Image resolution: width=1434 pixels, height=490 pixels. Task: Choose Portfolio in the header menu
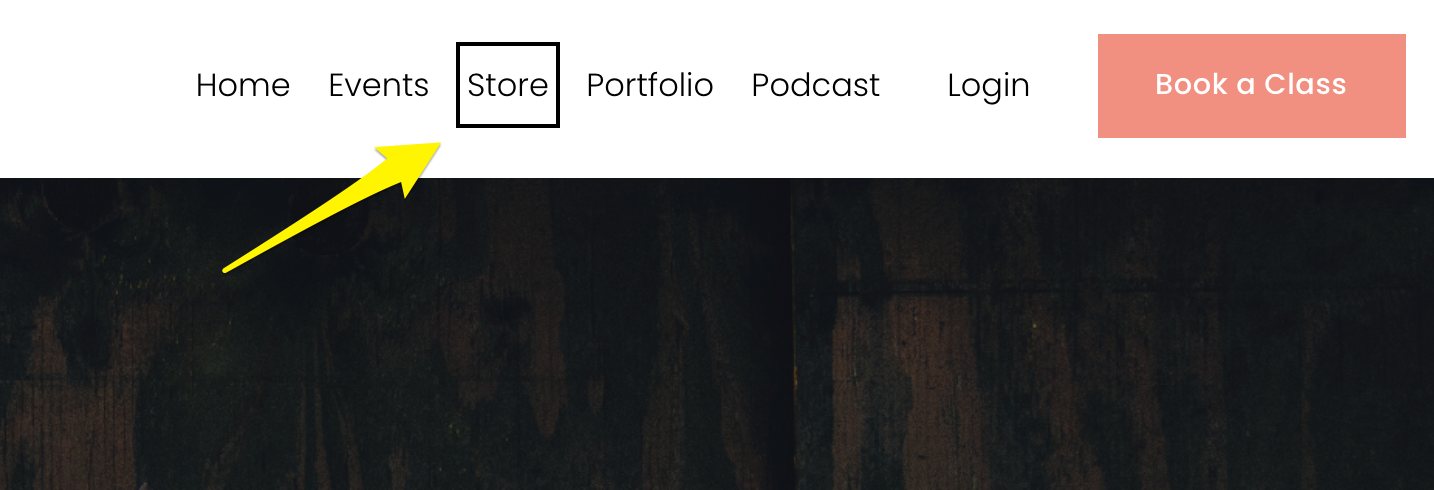650,85
